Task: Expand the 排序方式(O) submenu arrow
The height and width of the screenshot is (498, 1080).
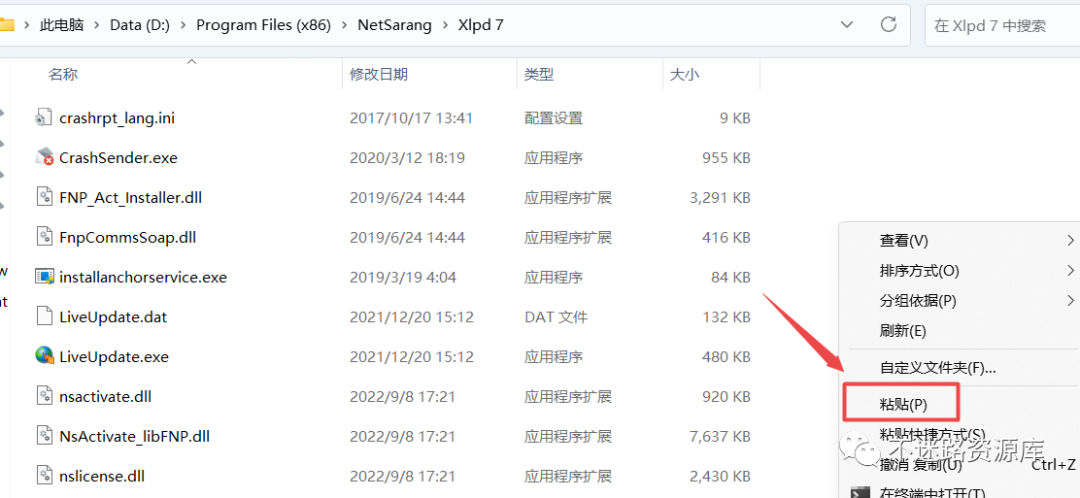Action: click(1070, 270)
